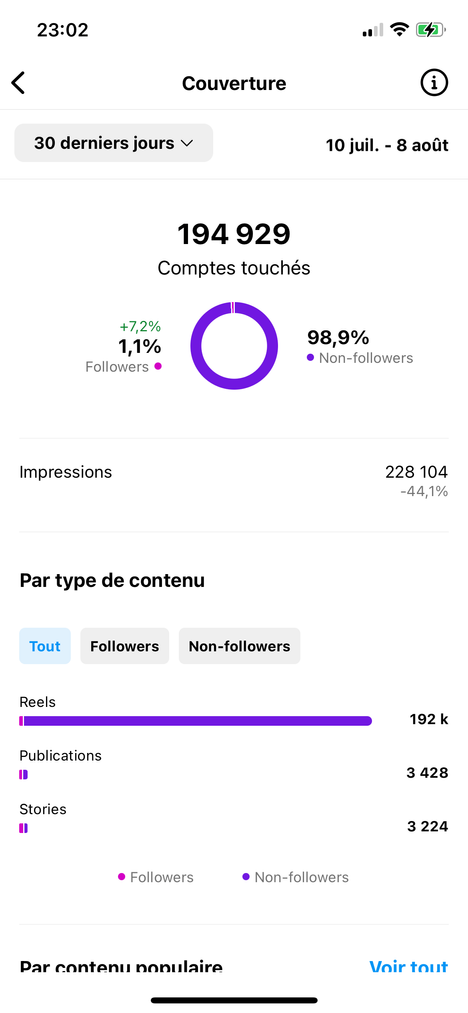Tap the Stories row showing 3 224
Image resolution: width=468 pixels, height=1013 pixels.
(x=234, y=819)
